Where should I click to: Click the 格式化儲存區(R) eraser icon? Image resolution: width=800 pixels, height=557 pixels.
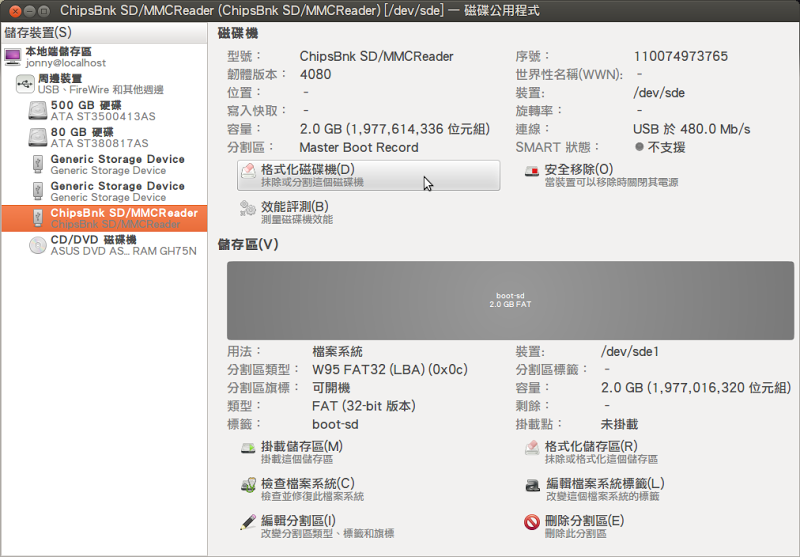532,448
